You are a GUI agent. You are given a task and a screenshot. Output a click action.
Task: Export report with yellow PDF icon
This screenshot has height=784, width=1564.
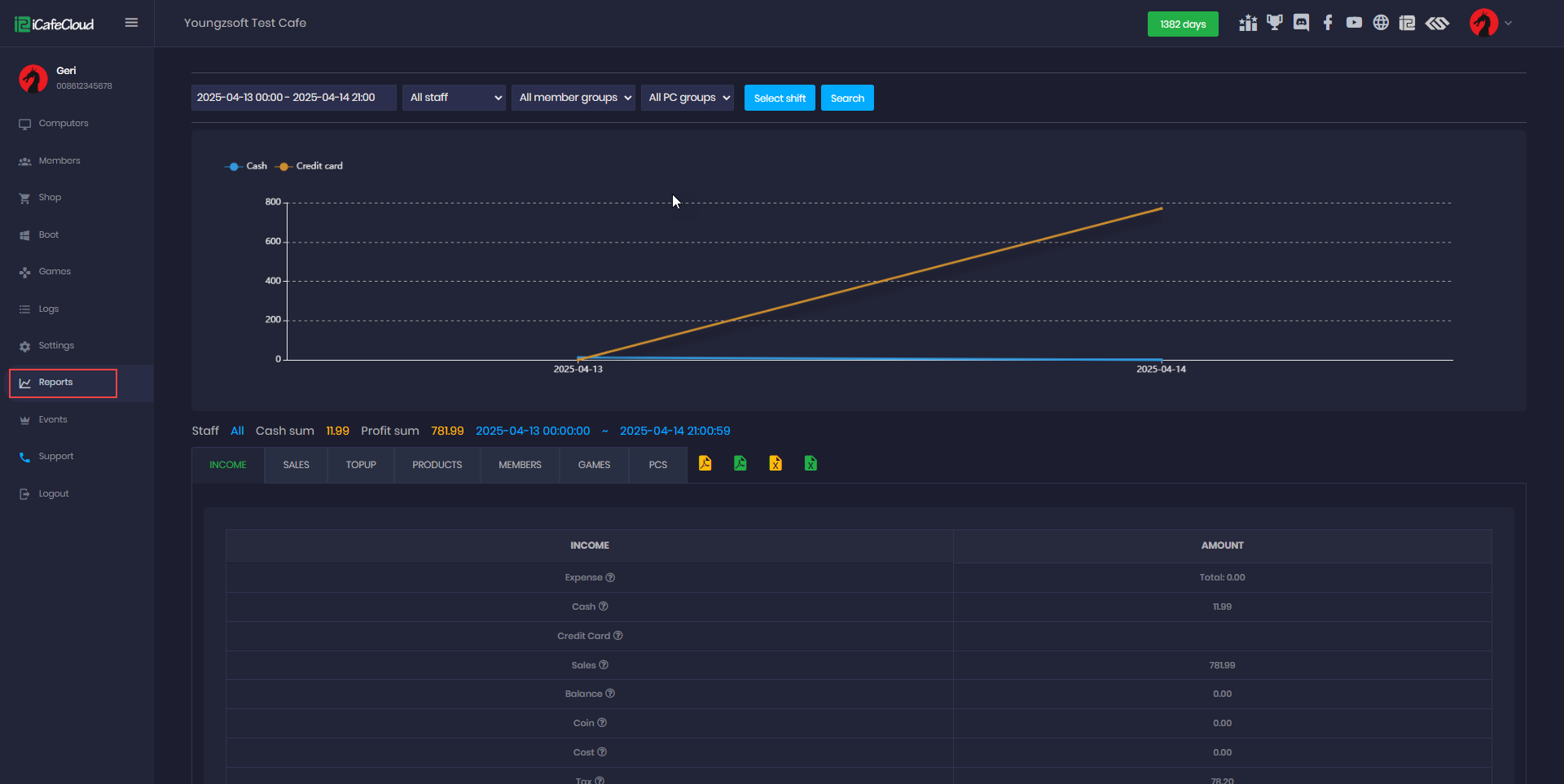[705, 463]
